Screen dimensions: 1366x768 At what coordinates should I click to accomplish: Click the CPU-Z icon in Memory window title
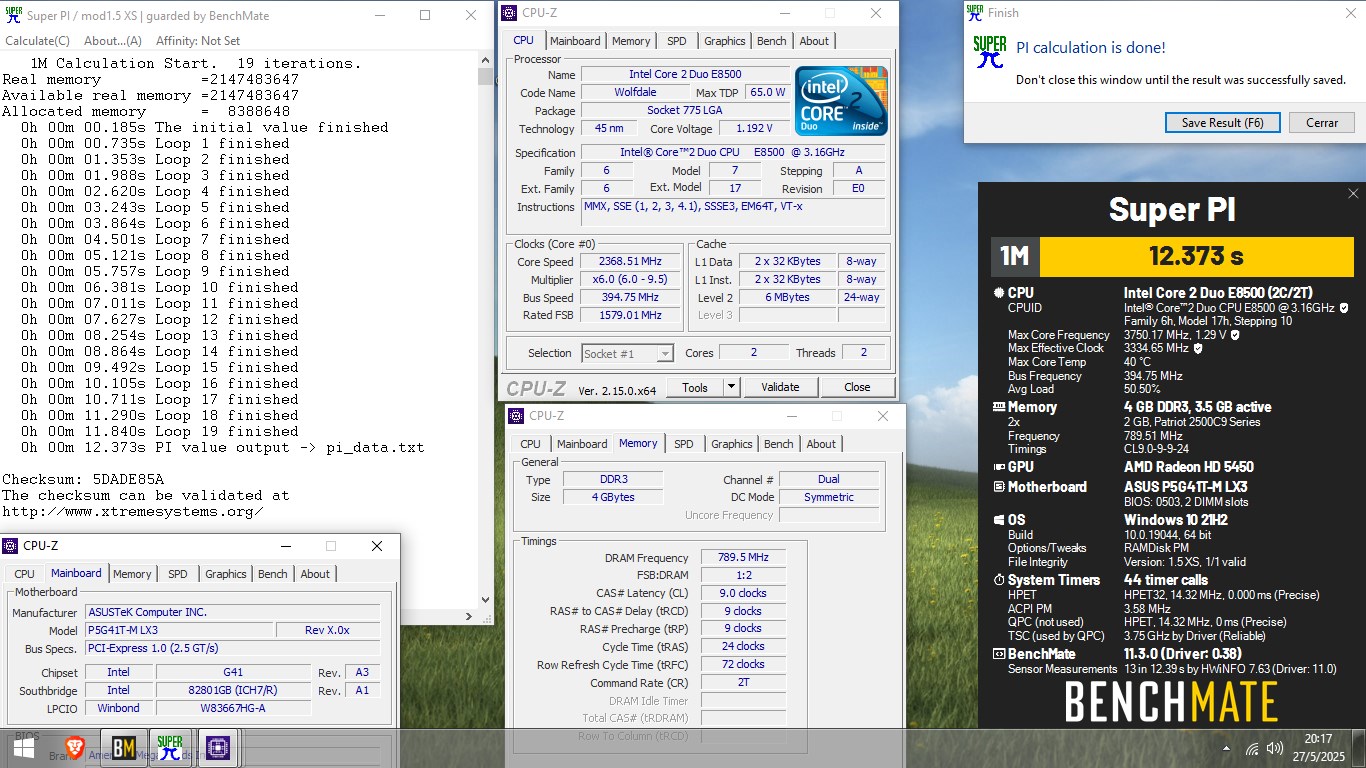point(516,416)
